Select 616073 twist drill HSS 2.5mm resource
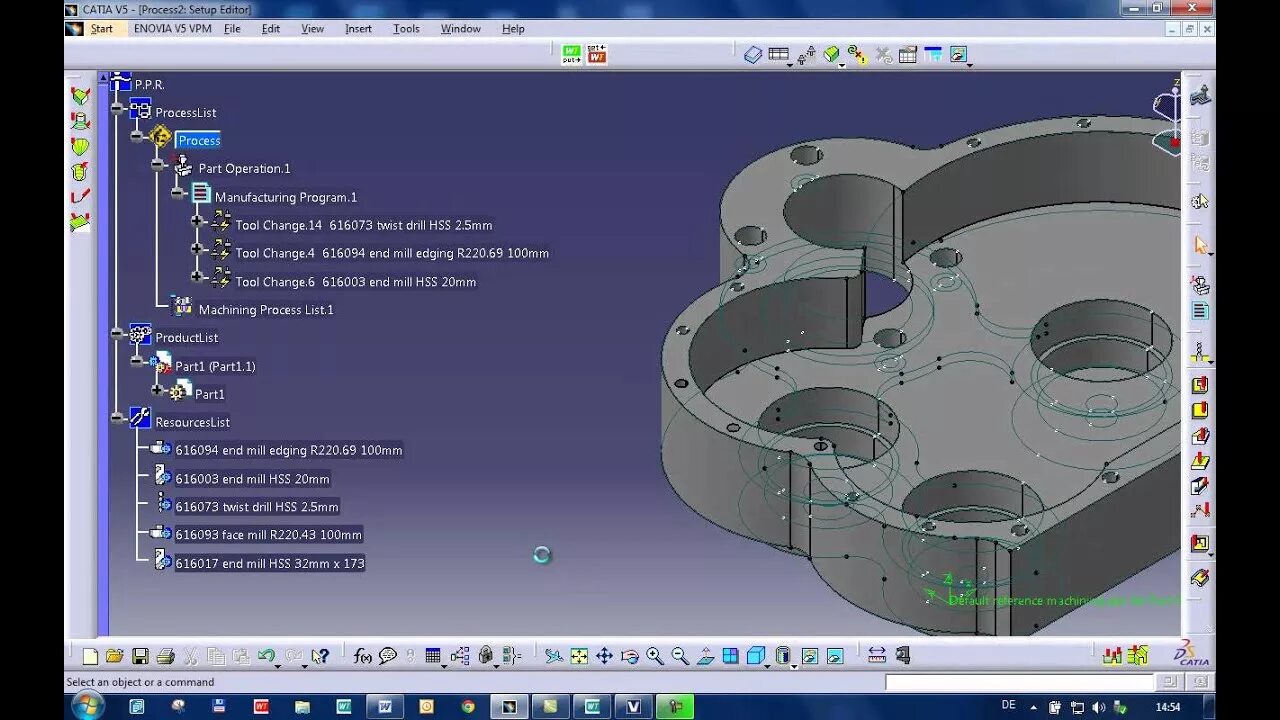1280x720 pixels. tap(257, 507)
